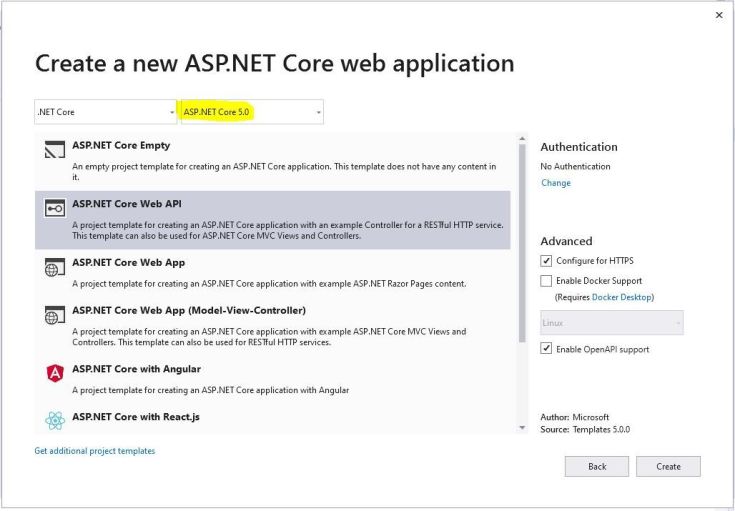Click the Author: Microsoft text
The image size is (735, 511).
[x=575, y=417]
